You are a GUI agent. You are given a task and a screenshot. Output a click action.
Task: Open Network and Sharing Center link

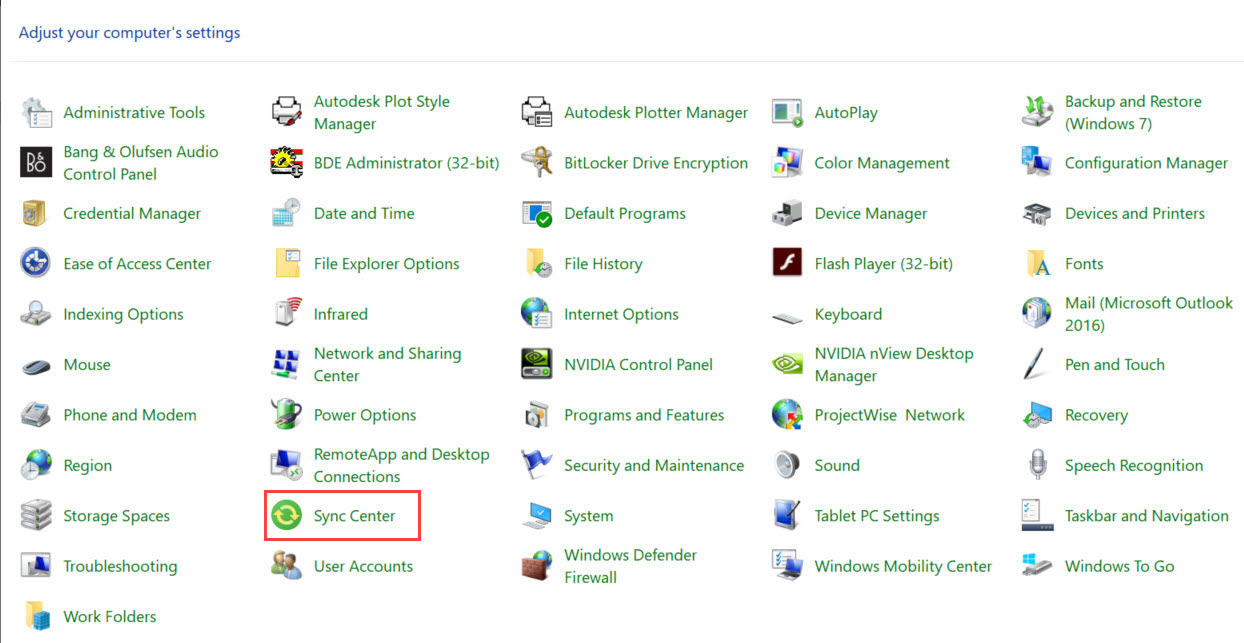pyautogui.click(x=388, y=365)
